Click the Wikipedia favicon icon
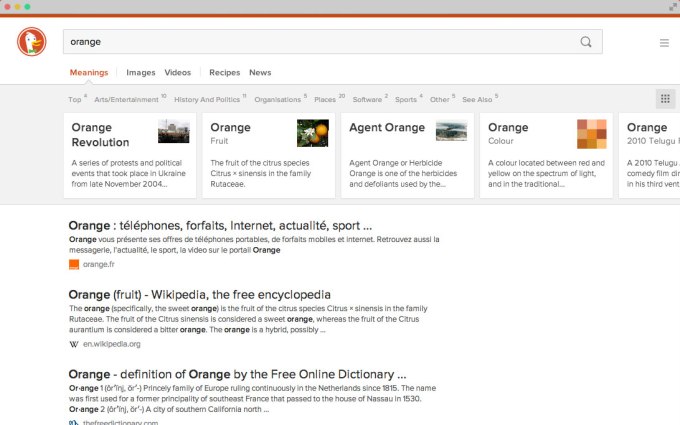Viewport: 680px width, 425px height. (x=74, y=344)
